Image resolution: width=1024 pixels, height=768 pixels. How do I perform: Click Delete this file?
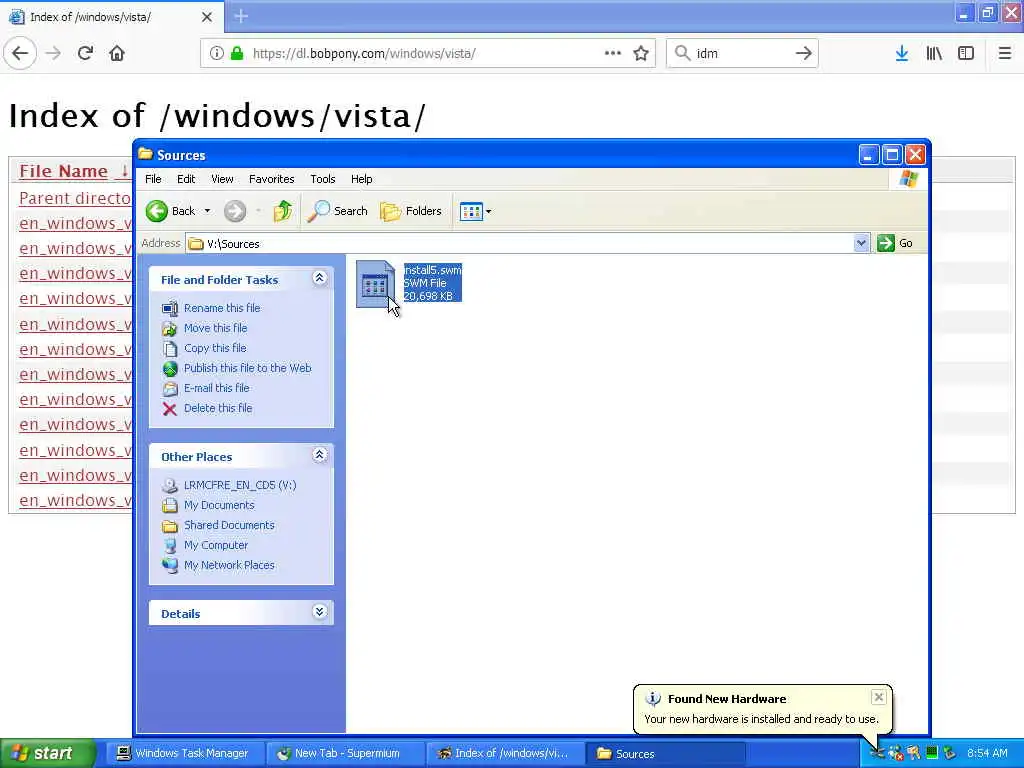[217, 408]
